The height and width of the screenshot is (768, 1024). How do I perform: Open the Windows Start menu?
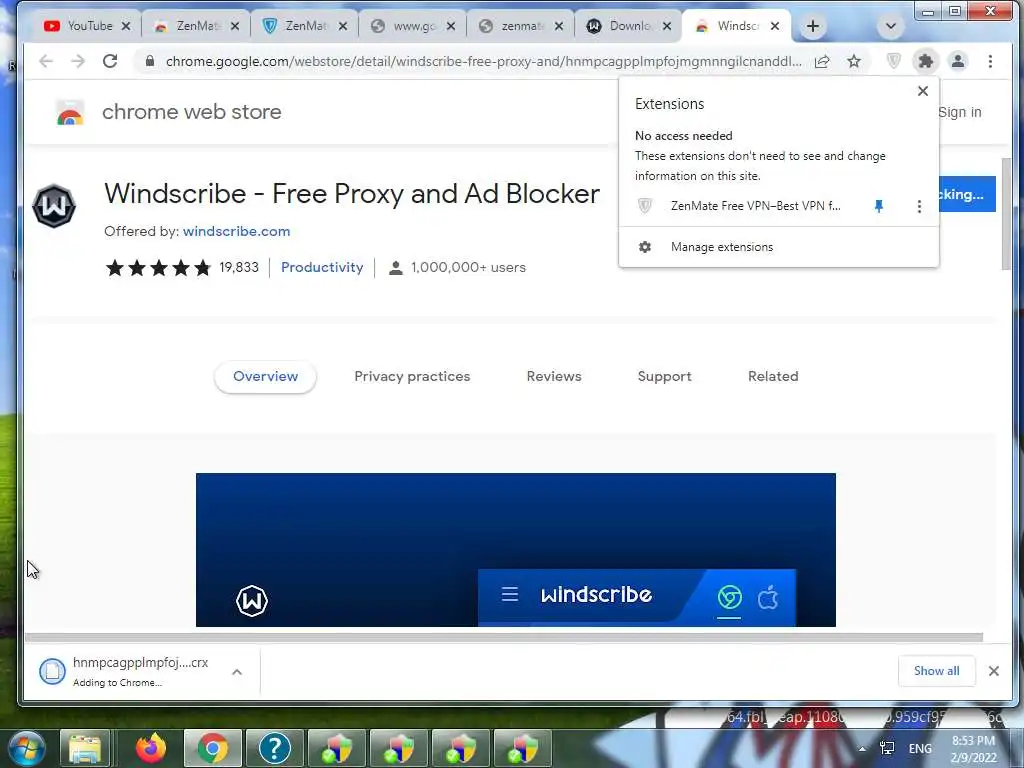pyautogui.click(x=25, y=748)
